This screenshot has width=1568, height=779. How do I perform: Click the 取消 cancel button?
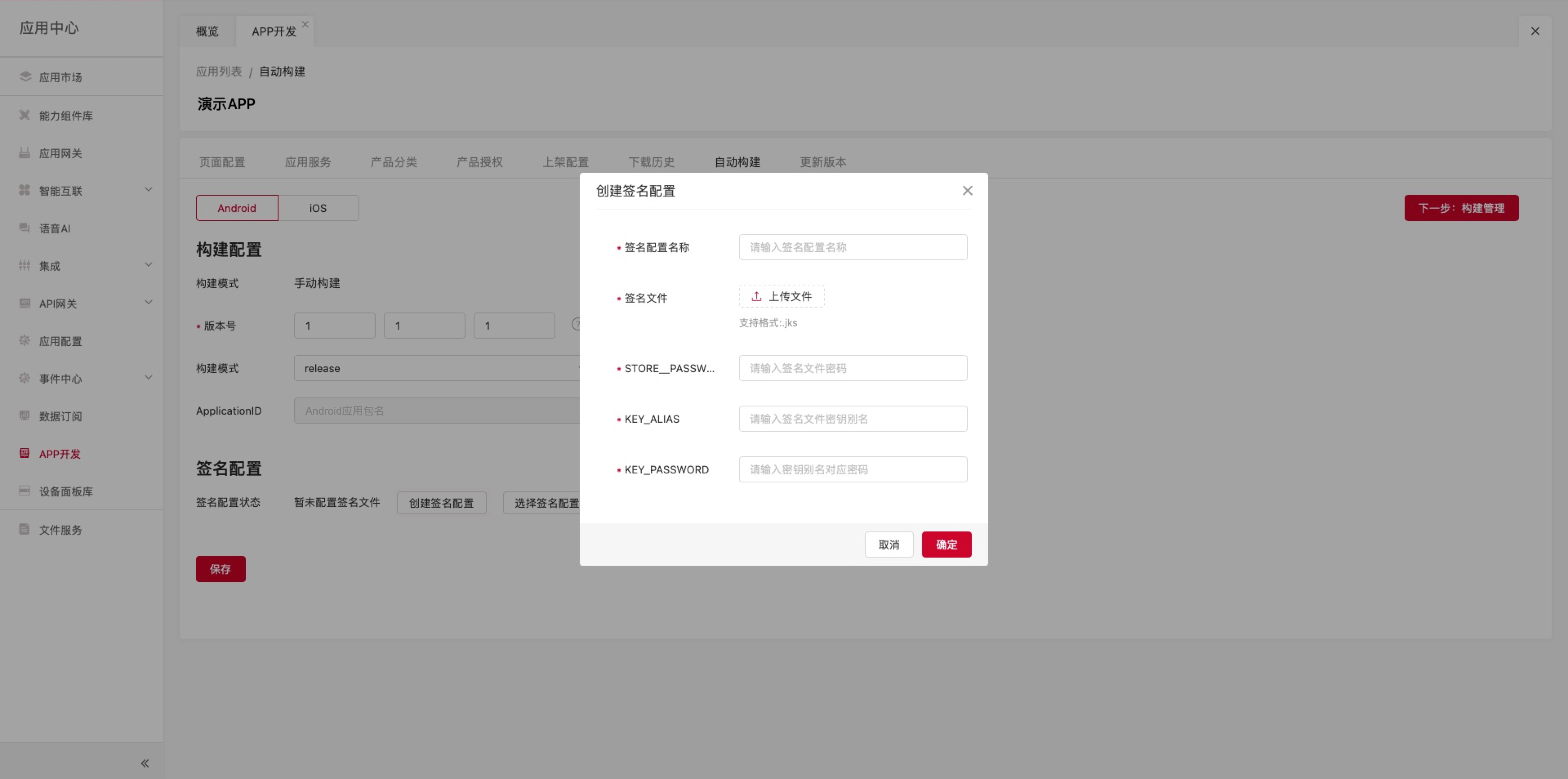coord(889,545)
